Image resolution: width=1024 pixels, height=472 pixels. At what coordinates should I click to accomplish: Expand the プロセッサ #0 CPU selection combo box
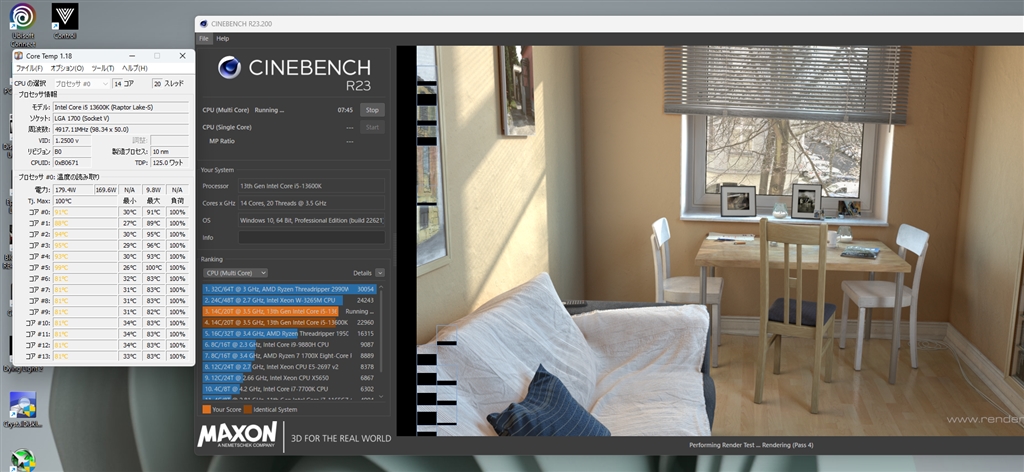pyautogui.click(x=81, y=84)
